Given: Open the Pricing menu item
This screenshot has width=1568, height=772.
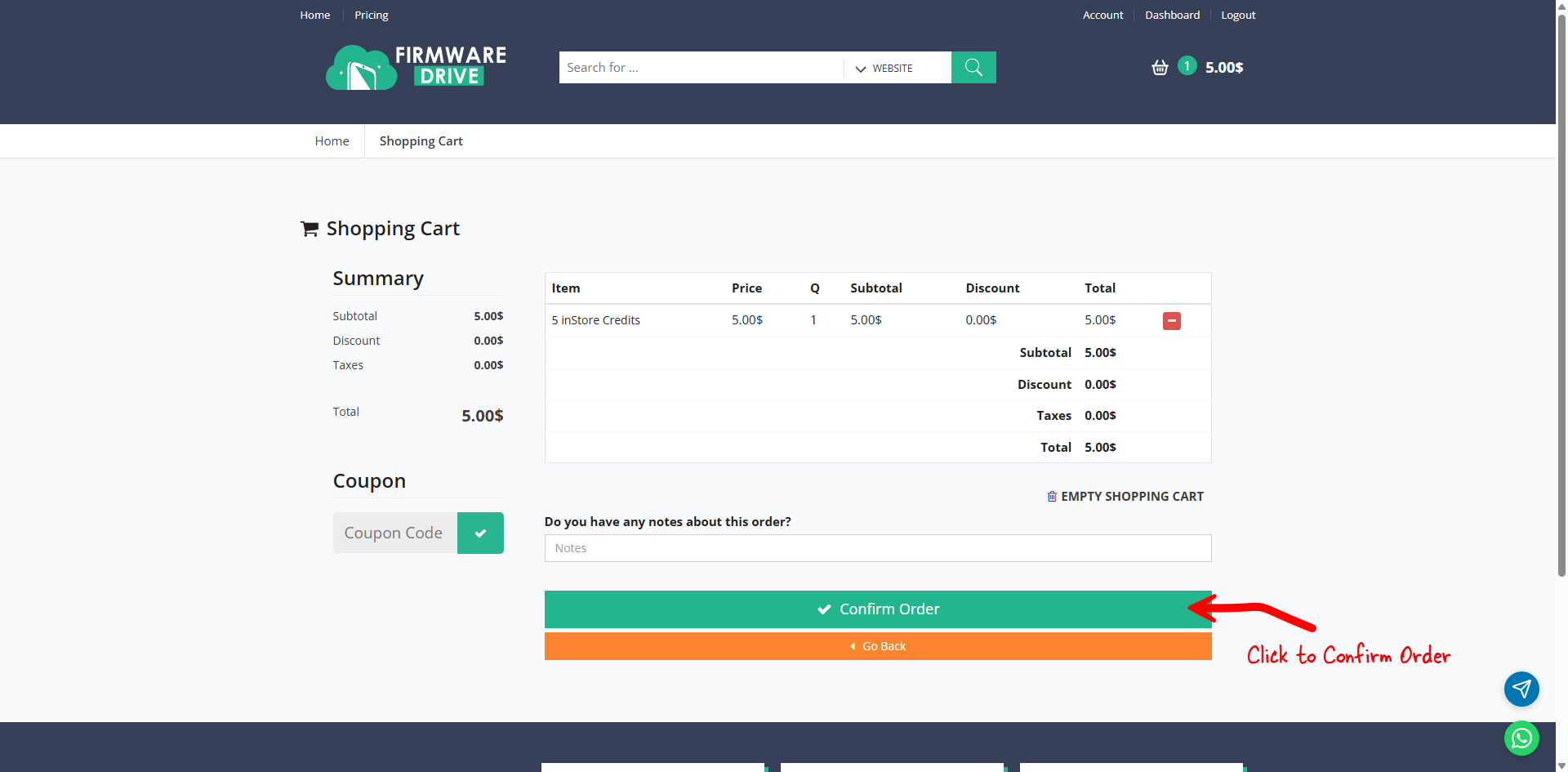Looking at the screenshot, I should coord(371,15).
